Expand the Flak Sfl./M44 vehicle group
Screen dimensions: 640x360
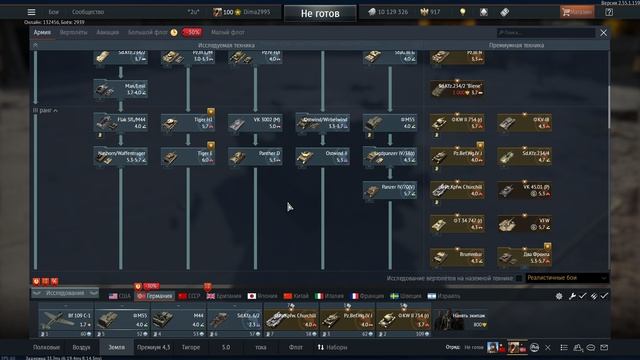click(x=120, y=122)
